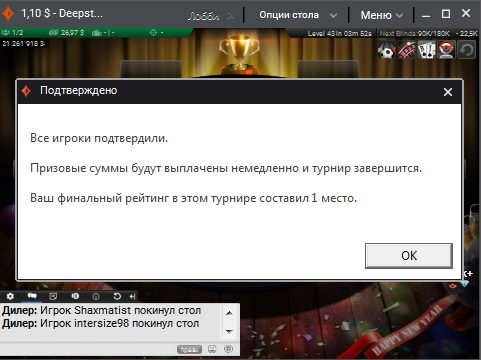Open the hand replay history icon
481x360 pixels.
tap(117, 296)
